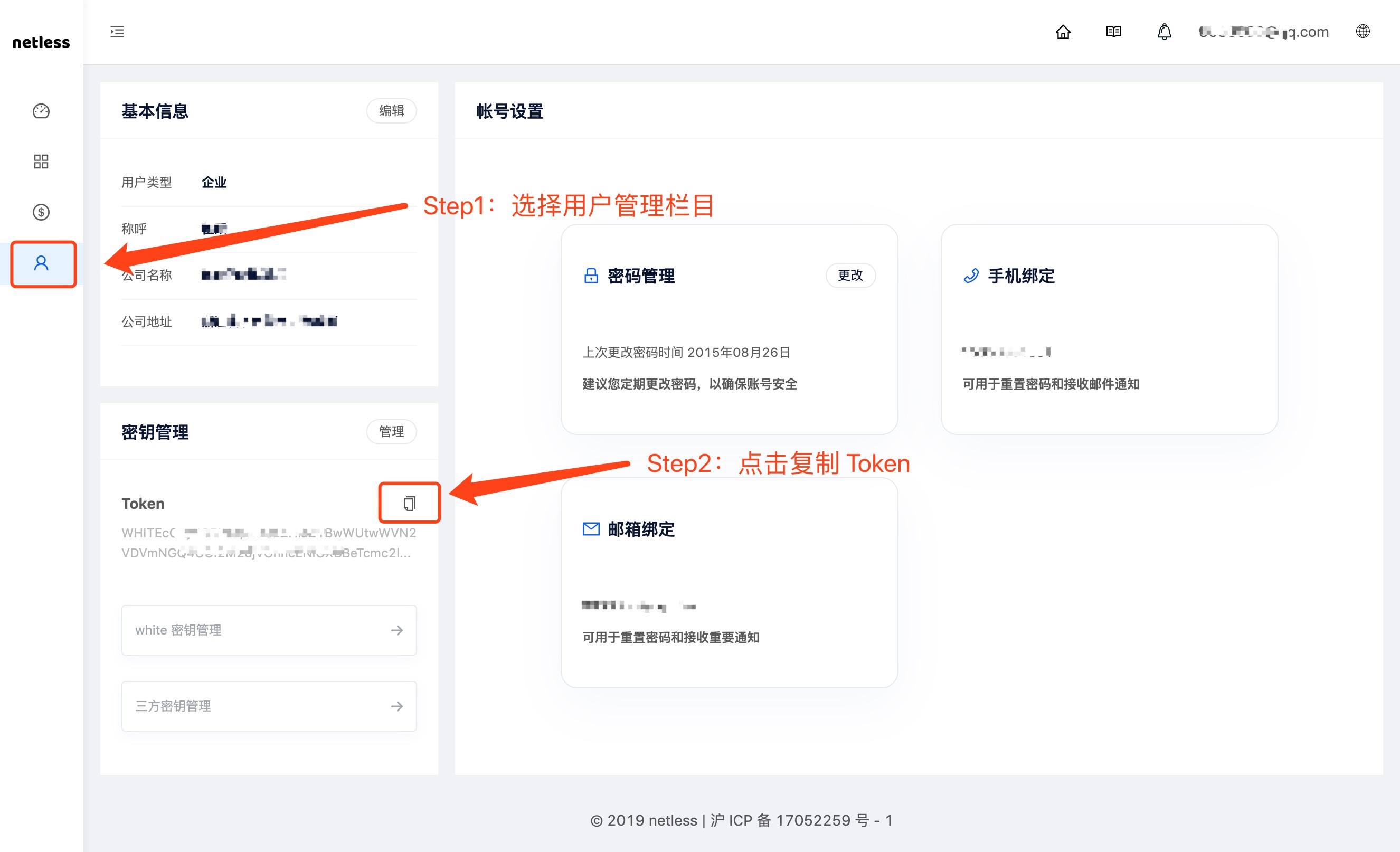Open the language globe icon
Screen dimensions: 1400x852
click(1363, 31)
